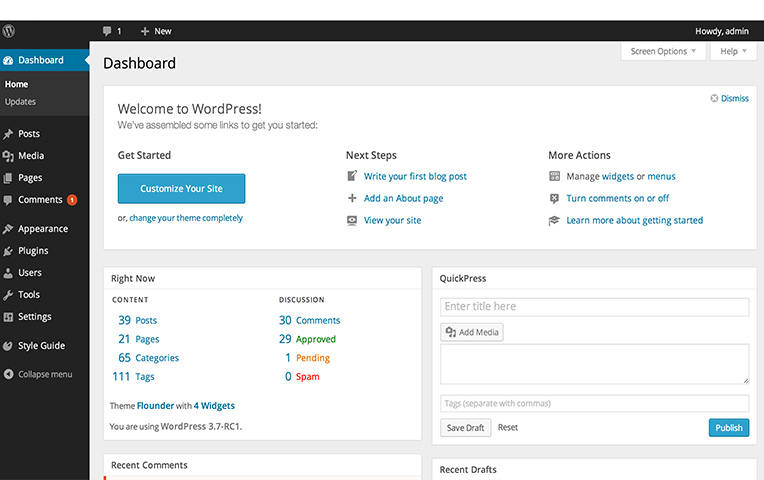Click the Customize Your Site button

pyautogui.click(x=181, y=188)
